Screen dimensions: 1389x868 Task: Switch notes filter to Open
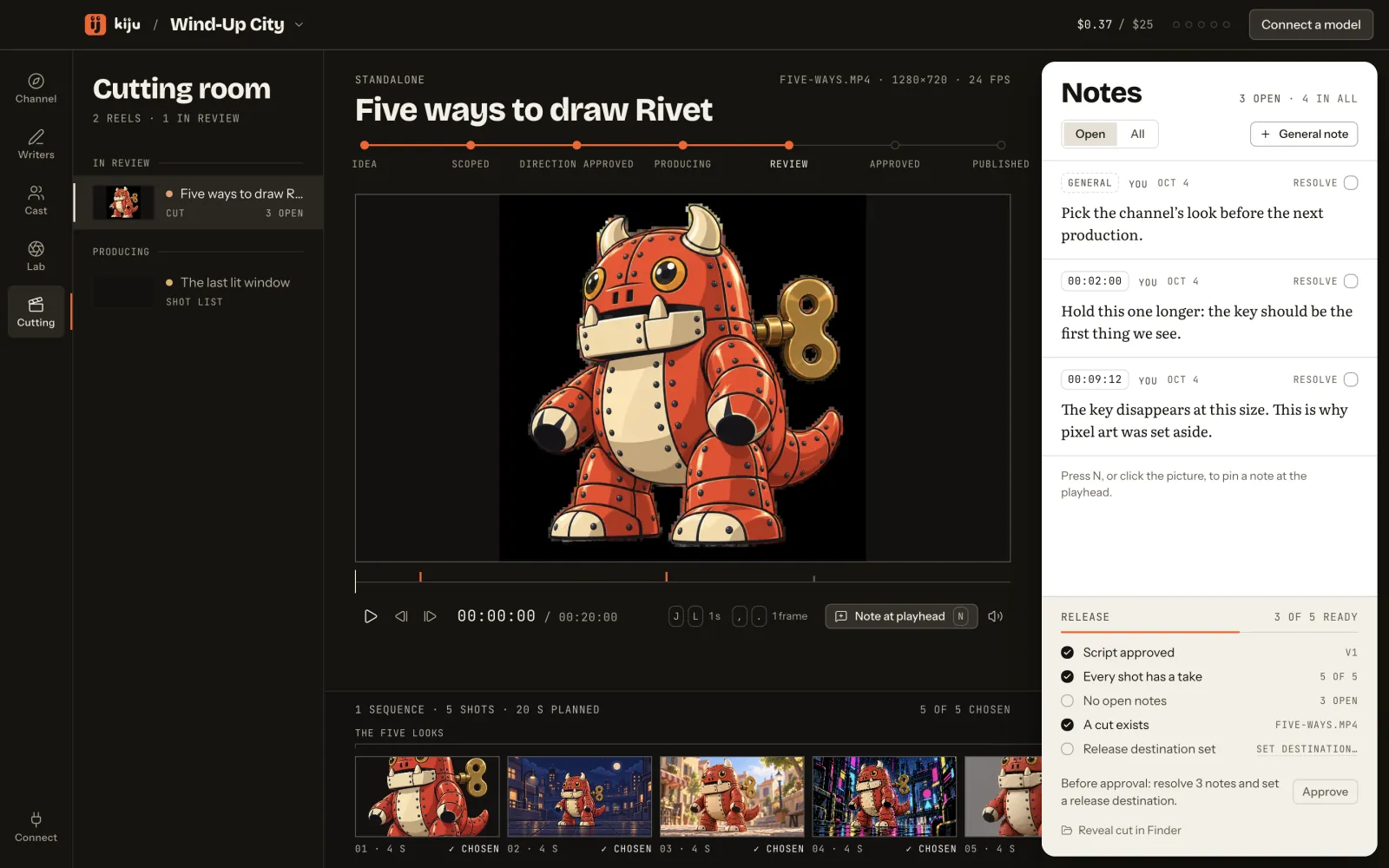1090,134
